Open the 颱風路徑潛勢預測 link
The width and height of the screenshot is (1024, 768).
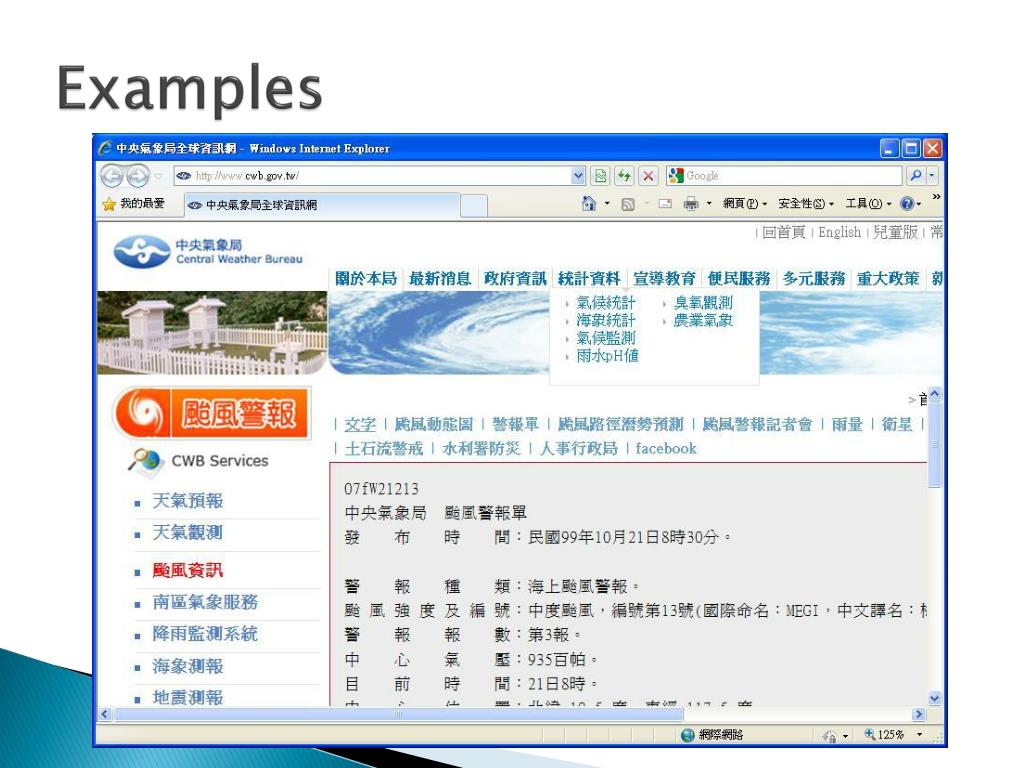620,424
